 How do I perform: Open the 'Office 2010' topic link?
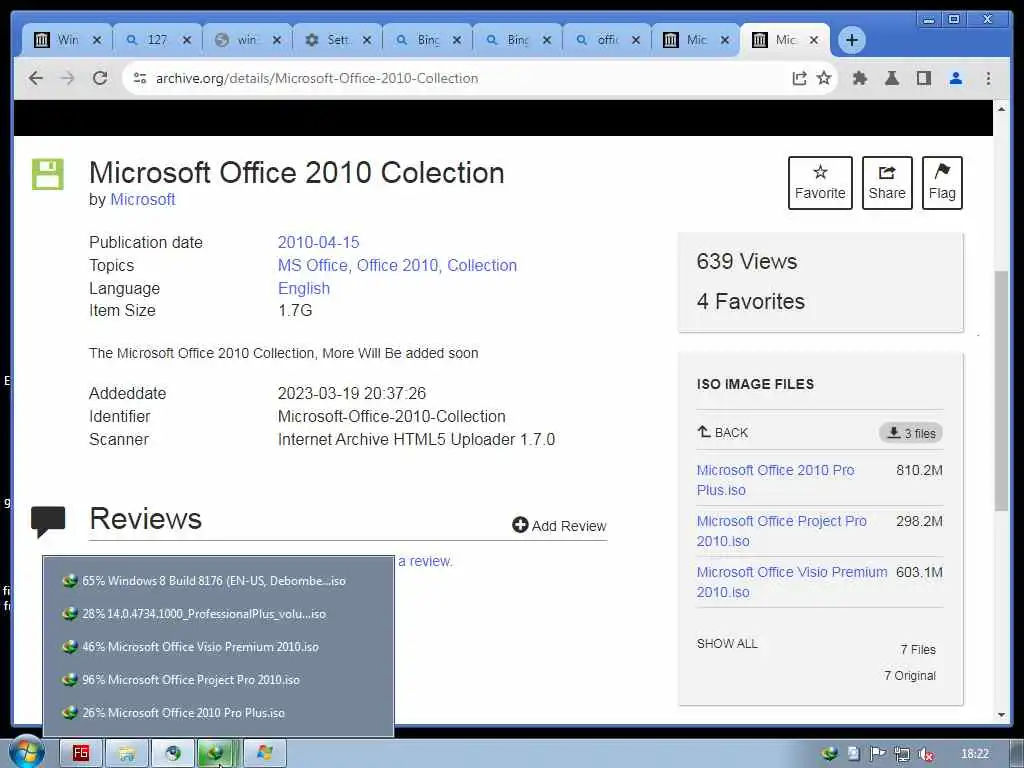(x=398, y=265)
